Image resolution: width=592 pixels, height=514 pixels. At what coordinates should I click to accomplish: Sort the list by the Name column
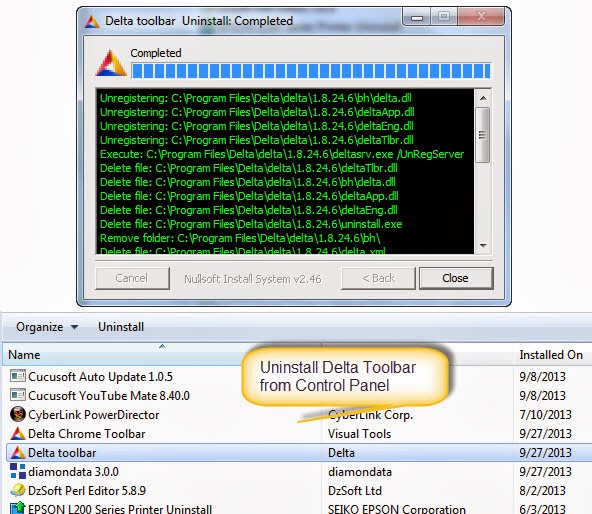coord(24,355)
